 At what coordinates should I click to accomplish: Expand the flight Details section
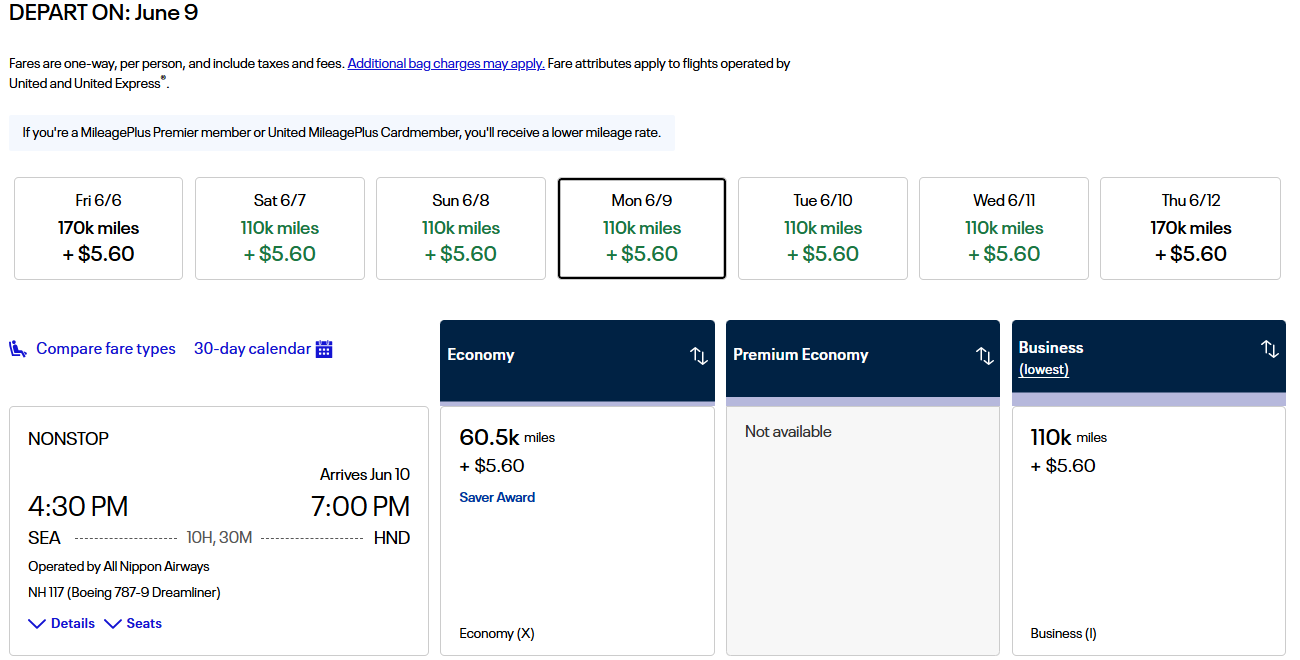[61, 623]
